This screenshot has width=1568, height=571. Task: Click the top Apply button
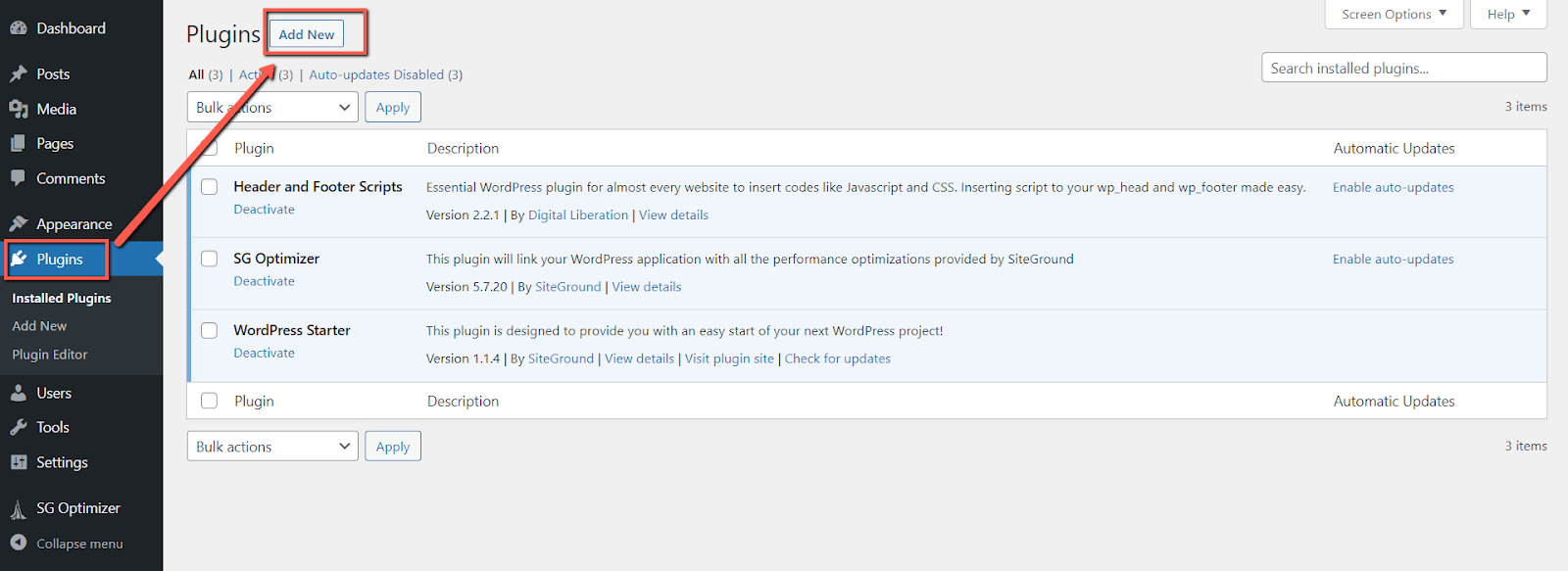point(393,107)
